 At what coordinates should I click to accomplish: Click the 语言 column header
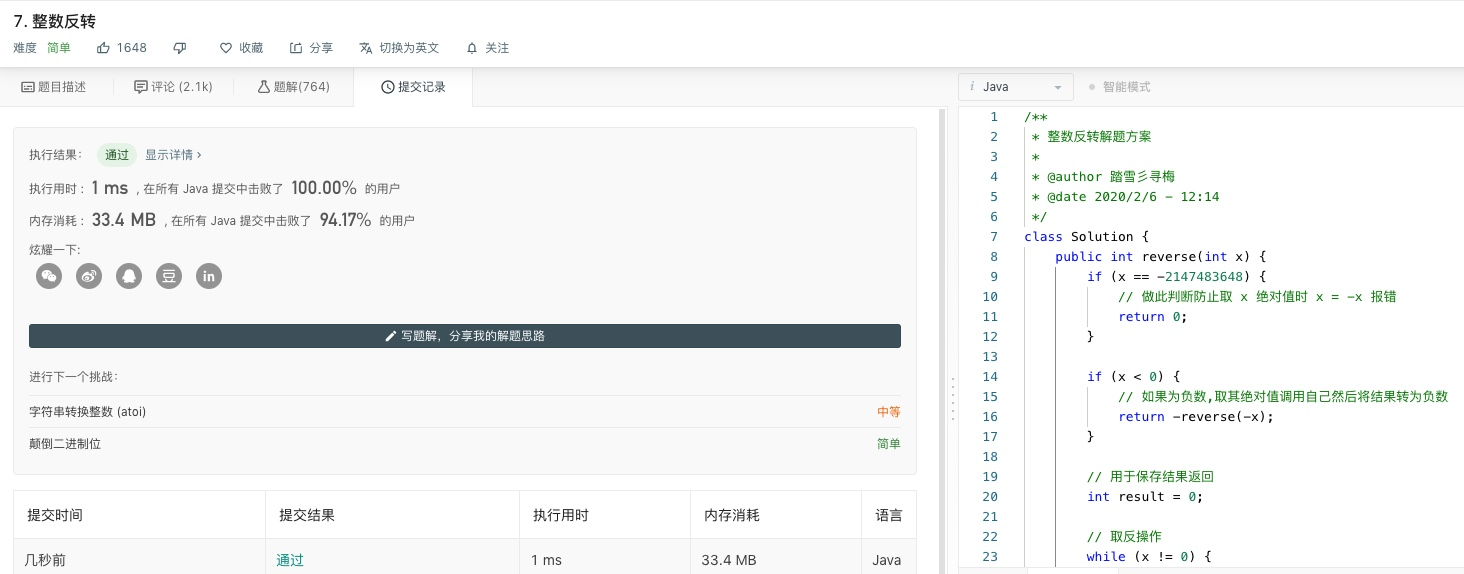(x=889, y=516)
